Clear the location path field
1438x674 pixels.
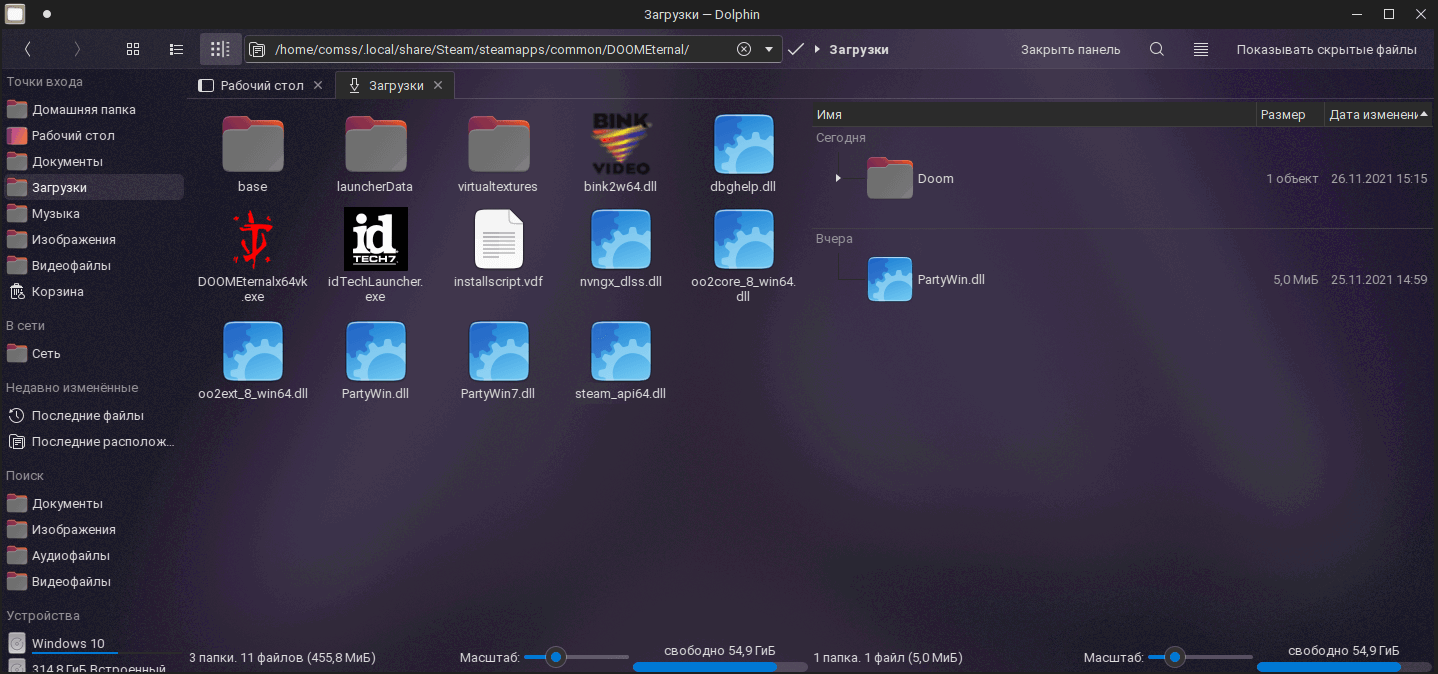click(x=744, y=49)
